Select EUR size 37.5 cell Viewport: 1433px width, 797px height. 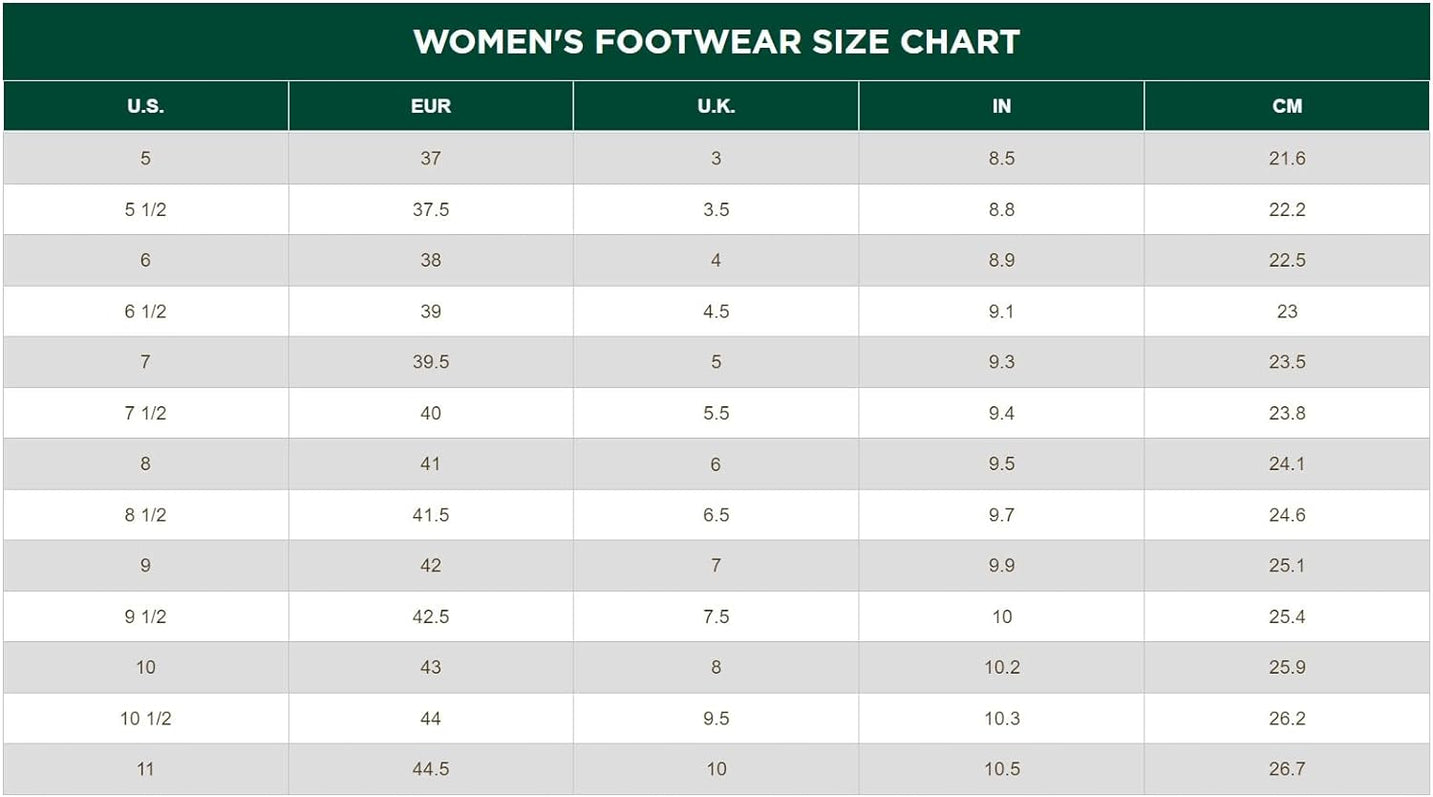(x=431, y=210)
